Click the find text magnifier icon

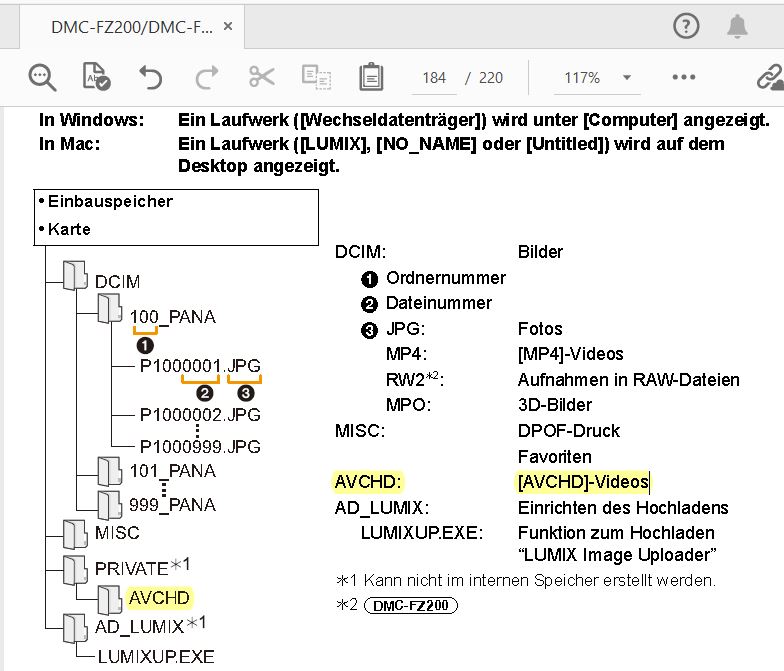click(42, 77)
